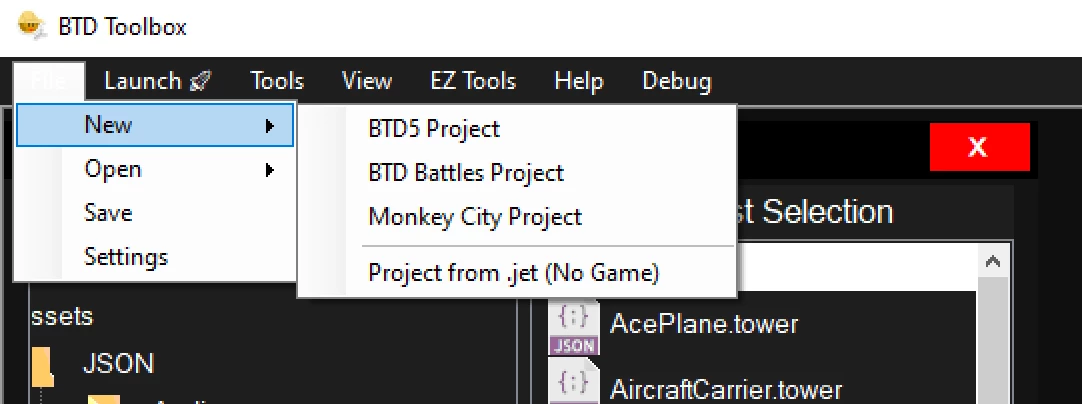Viewport: 1082px width, 404px height.
Task: Open the EZ Tools menu
Action: [x=473, y=81]
